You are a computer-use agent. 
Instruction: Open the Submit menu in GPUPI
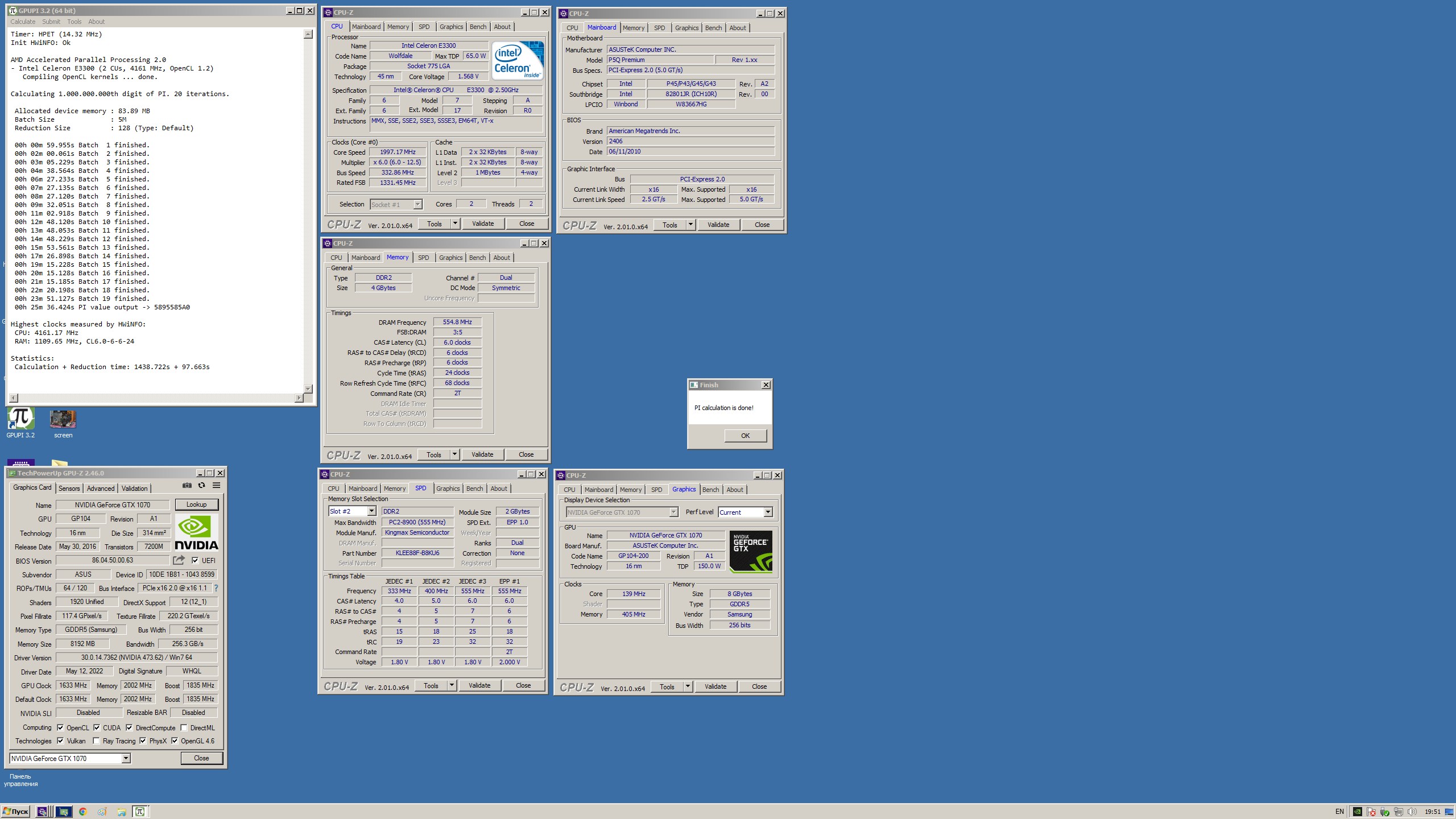coord(51,22)
